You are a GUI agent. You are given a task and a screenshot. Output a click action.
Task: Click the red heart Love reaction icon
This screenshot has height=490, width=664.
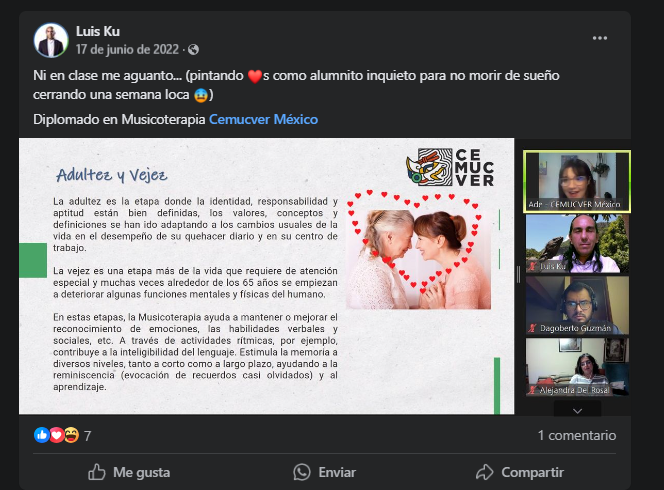point(57,435)
